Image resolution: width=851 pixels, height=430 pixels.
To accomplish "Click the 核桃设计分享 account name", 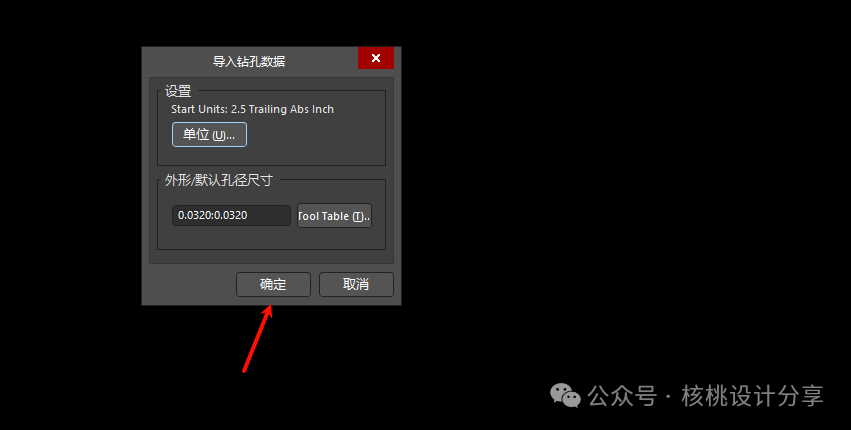I will pyautogui.click(x=753, y=396).
